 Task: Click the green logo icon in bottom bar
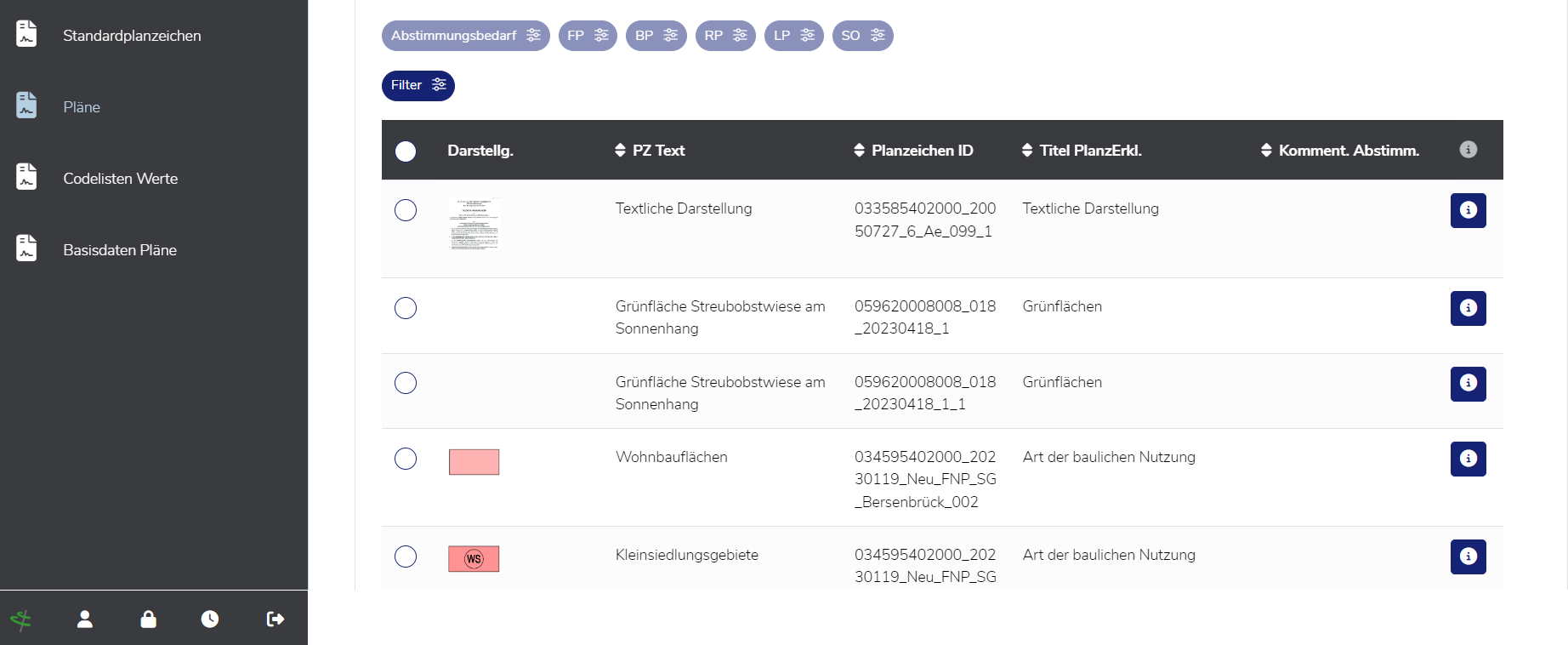(x=21, y=619)
